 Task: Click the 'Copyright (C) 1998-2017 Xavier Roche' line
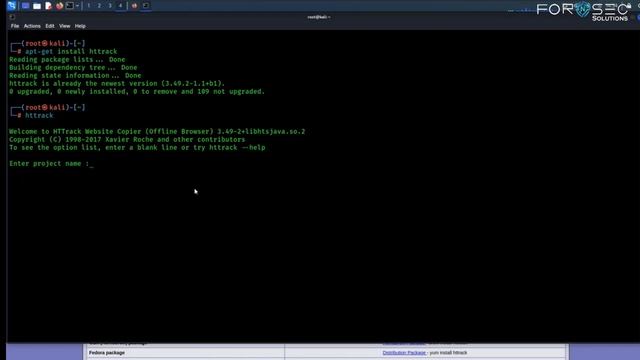[127, 140]
